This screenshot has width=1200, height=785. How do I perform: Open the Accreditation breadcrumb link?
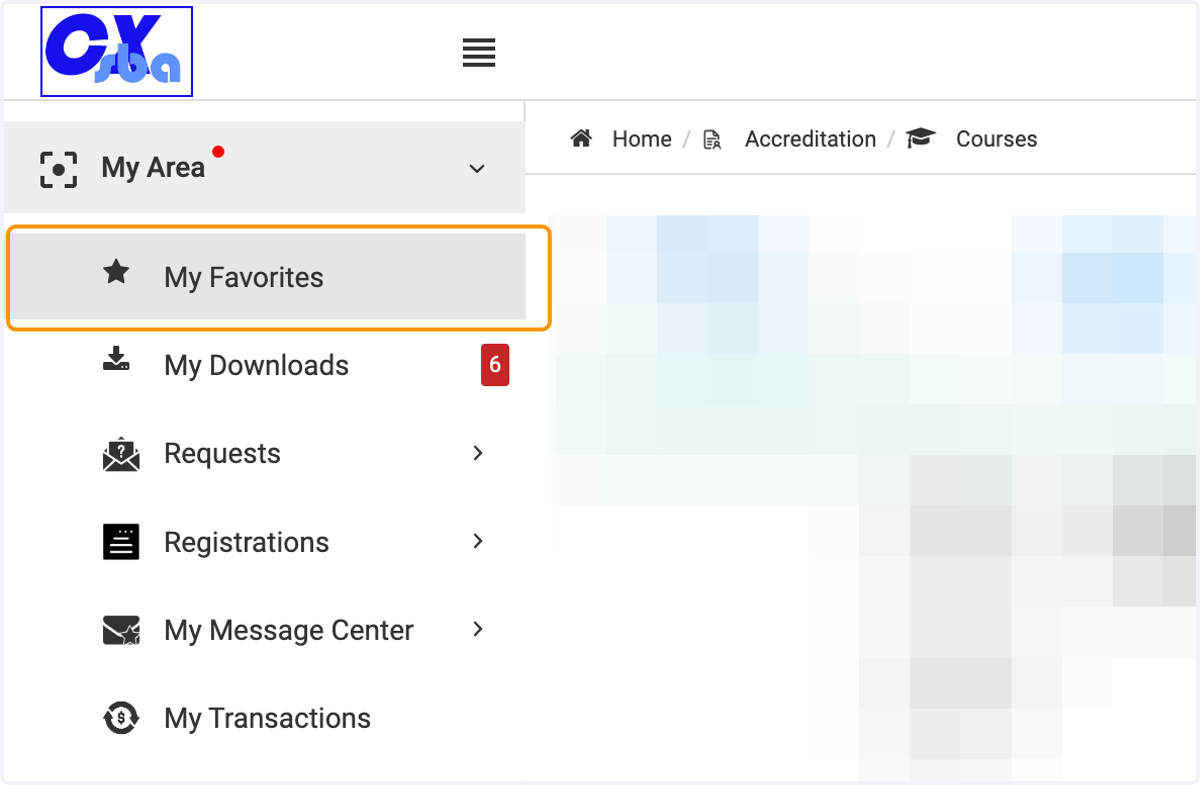(x=810, y=139)
